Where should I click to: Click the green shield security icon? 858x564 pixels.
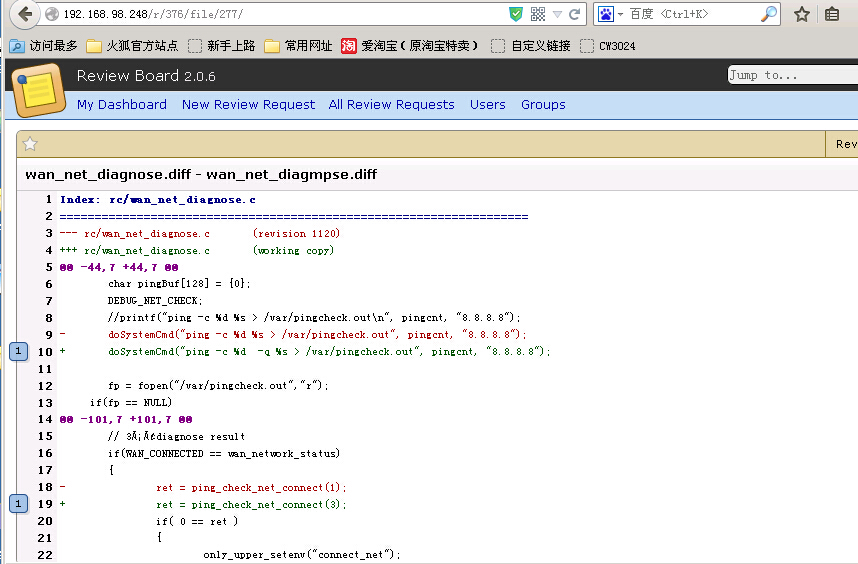pos(515,14)
